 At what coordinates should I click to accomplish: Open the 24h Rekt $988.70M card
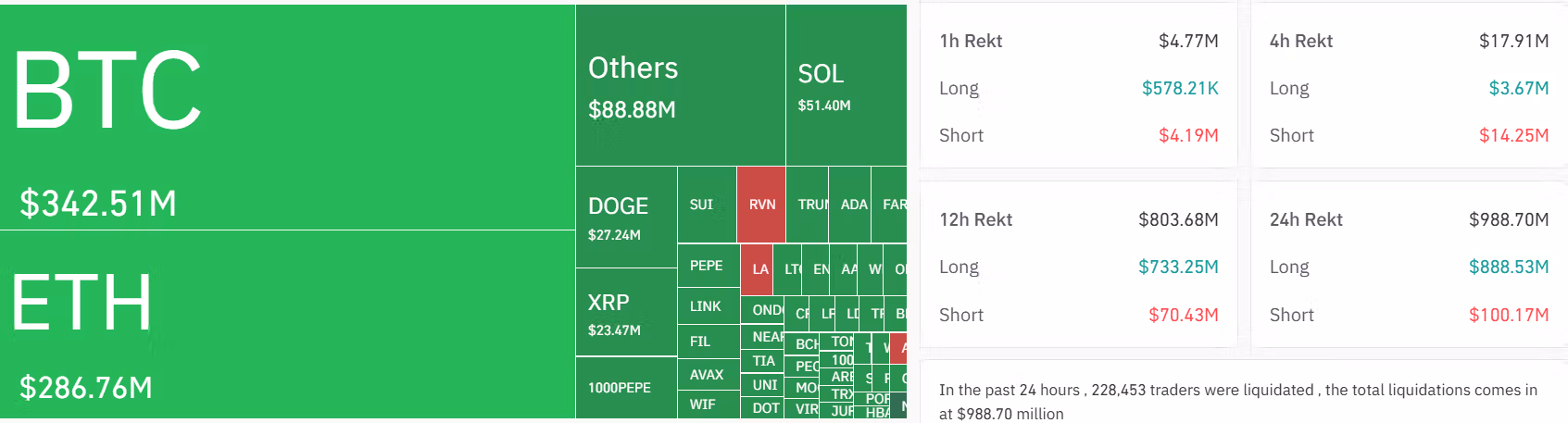1409,264
